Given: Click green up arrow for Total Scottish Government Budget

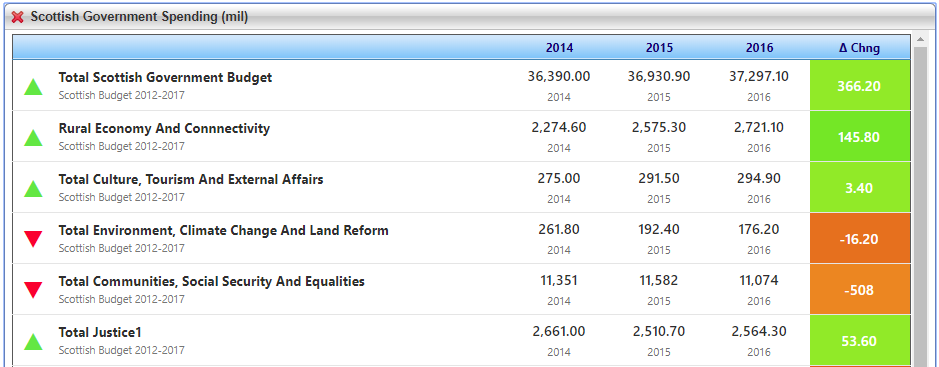Looking at the screenshot, I should pos(34,87).
